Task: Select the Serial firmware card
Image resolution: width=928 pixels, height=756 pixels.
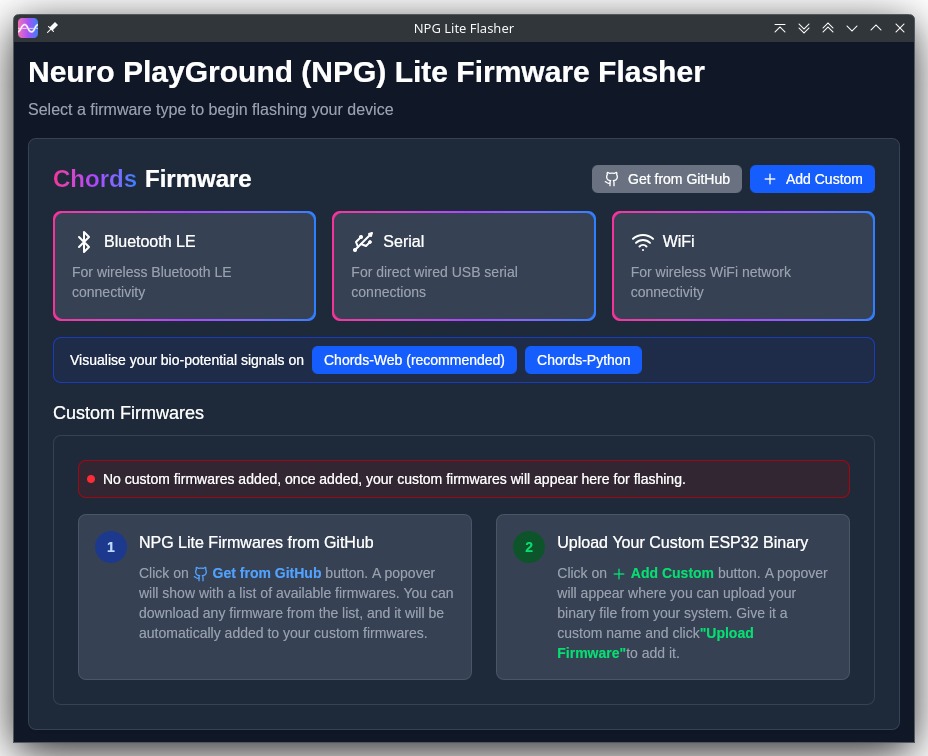Action: click(x=464, y=266)
